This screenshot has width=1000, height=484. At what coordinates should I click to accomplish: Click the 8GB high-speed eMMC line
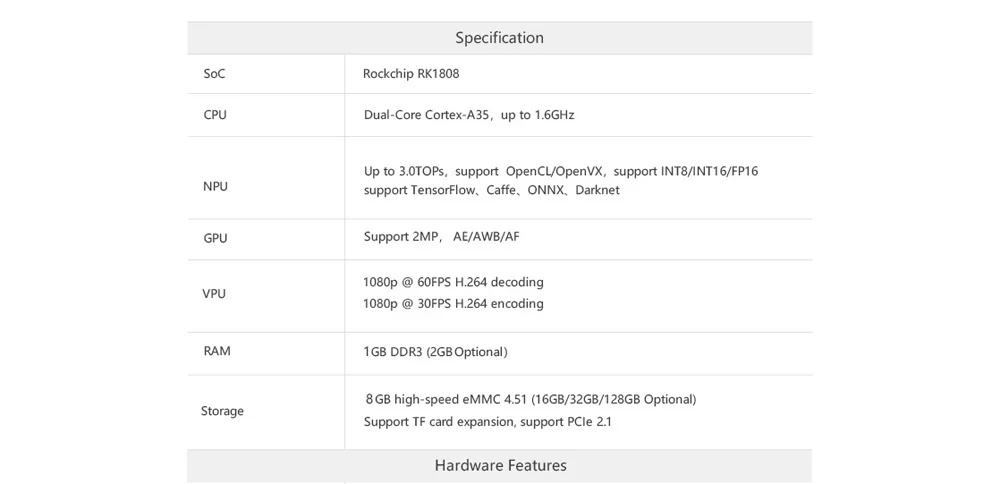(530, 399)
